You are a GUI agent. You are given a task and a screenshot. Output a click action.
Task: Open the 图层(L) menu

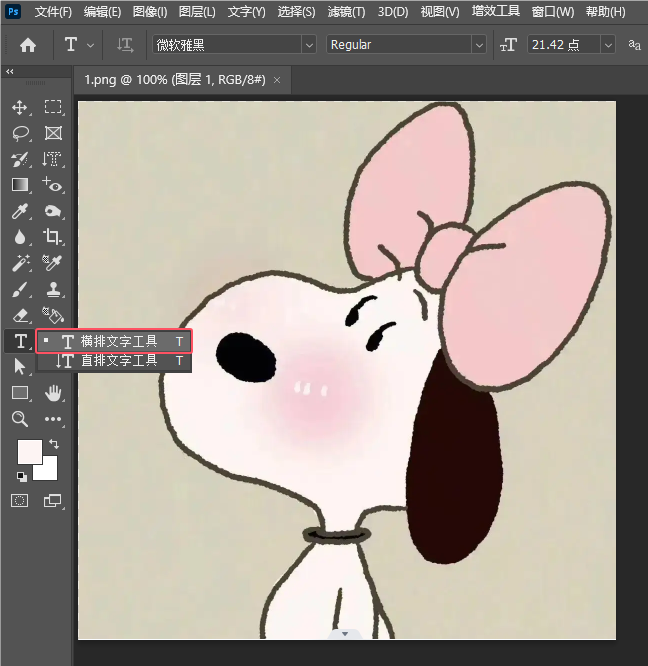coord(197,11)
